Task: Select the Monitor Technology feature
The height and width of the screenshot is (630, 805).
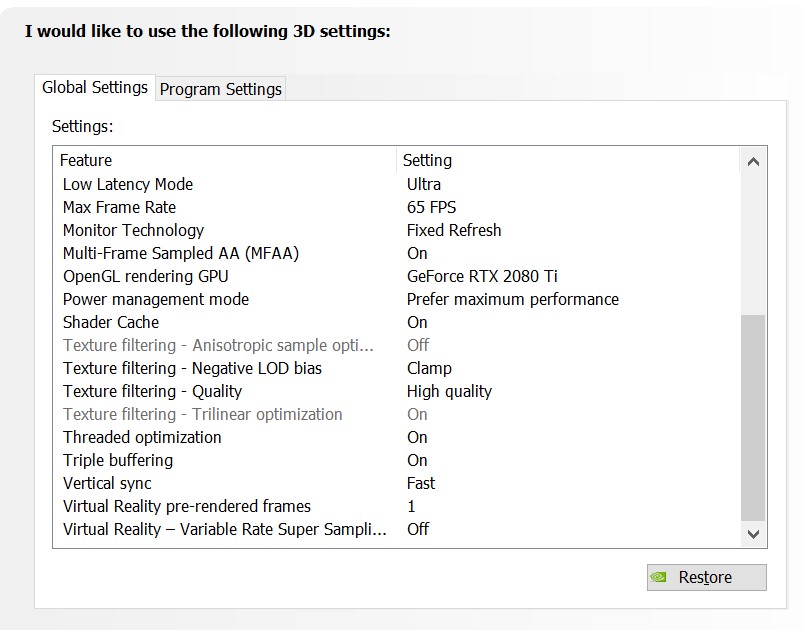Action: 133,231
